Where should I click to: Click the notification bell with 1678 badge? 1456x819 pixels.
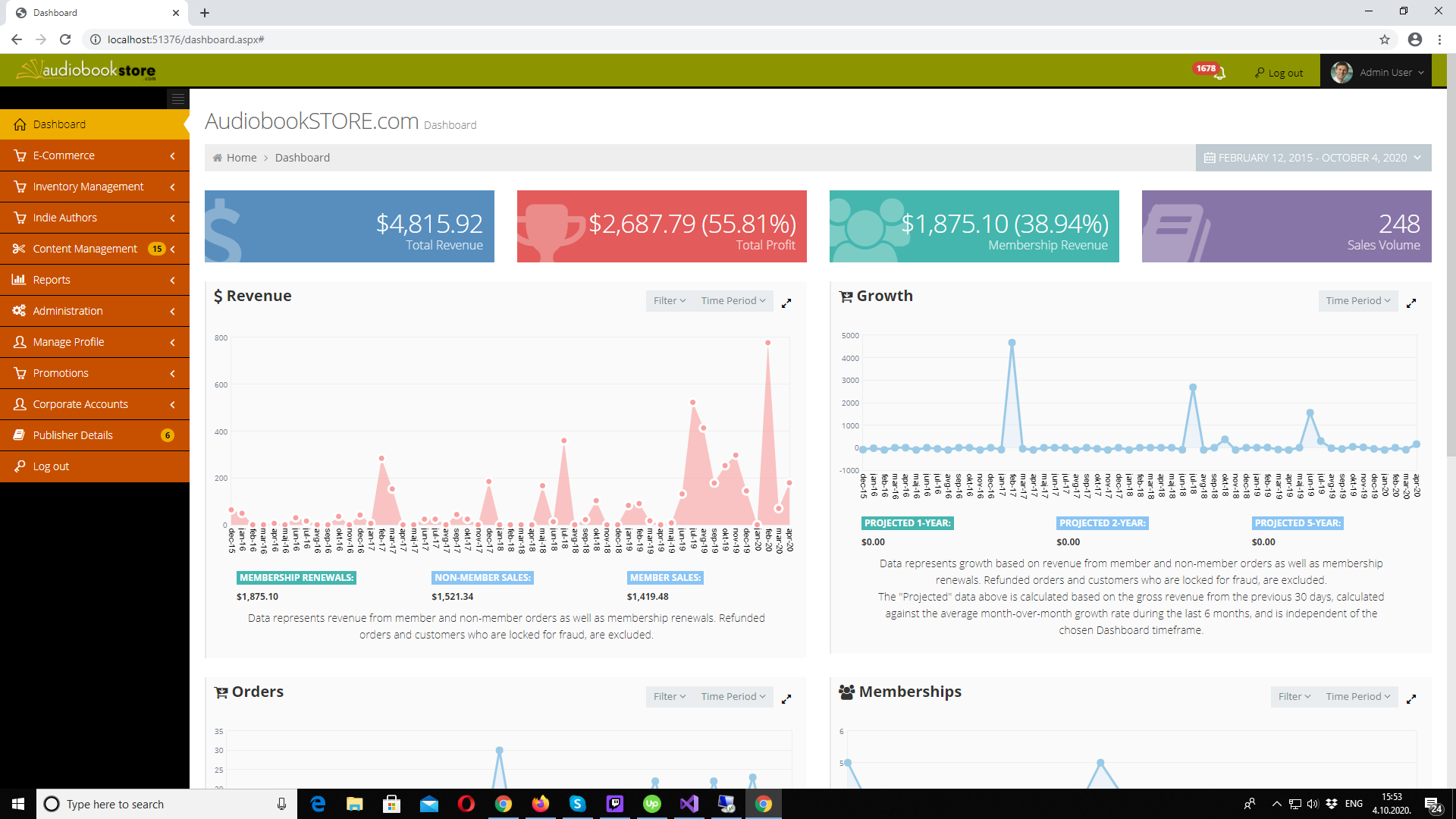[x=1210, y=71]
